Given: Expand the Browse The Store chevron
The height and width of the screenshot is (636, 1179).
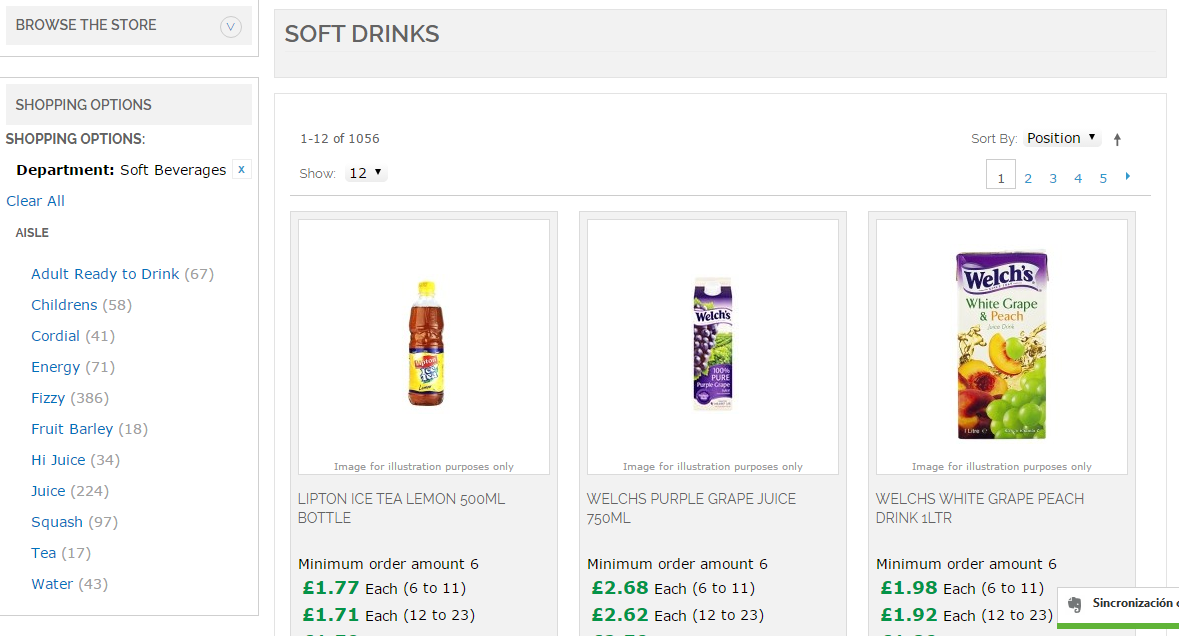Looking at the screenshot, I should 231,27.
